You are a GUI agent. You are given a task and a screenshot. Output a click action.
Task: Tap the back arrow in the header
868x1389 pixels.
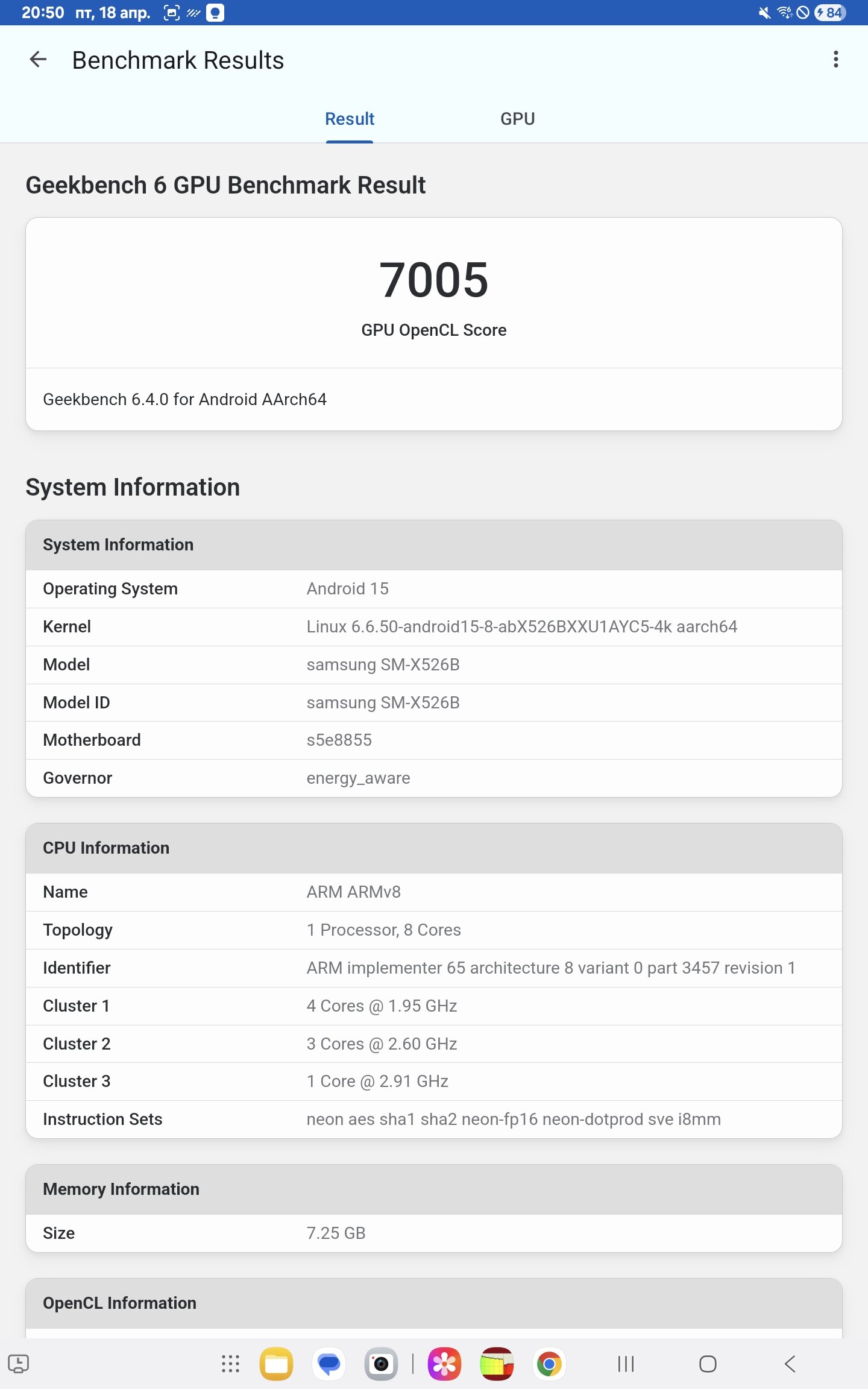[38, 60]
